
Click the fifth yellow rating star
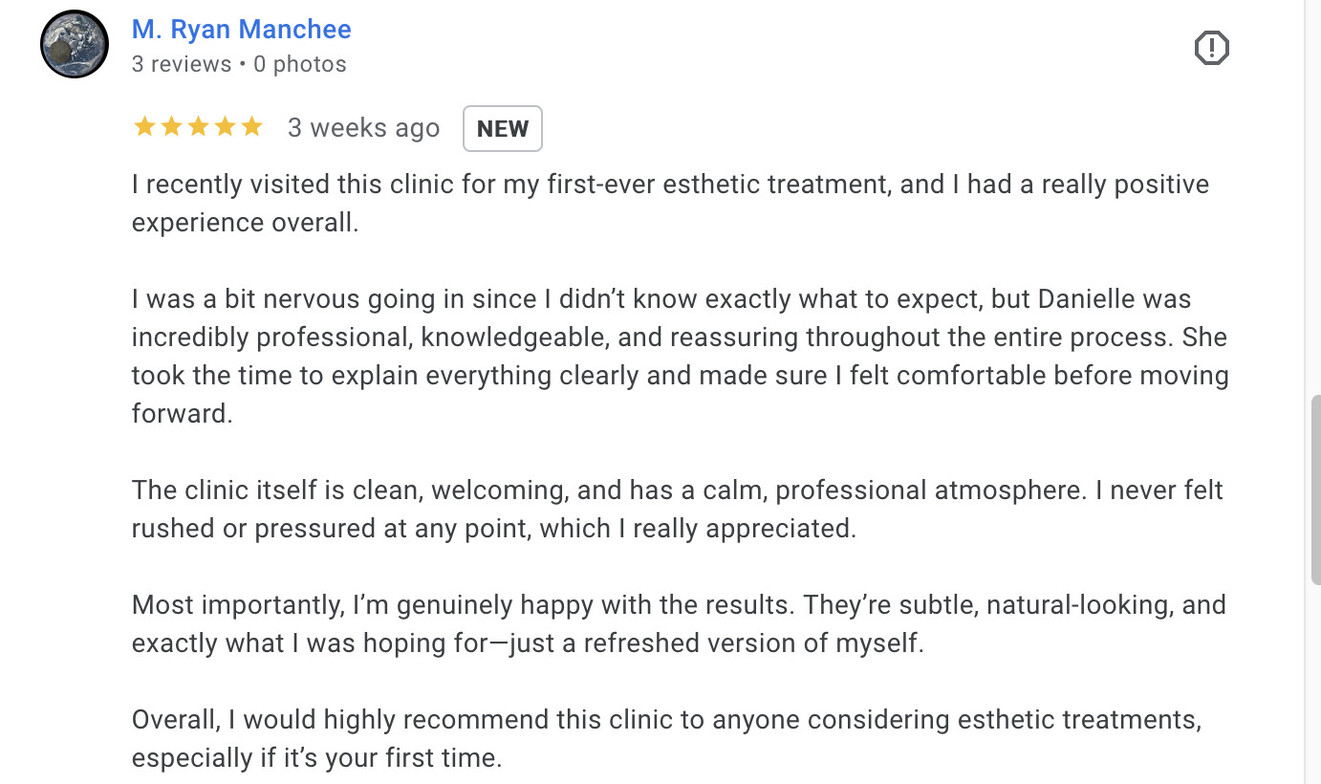[251, 127]
